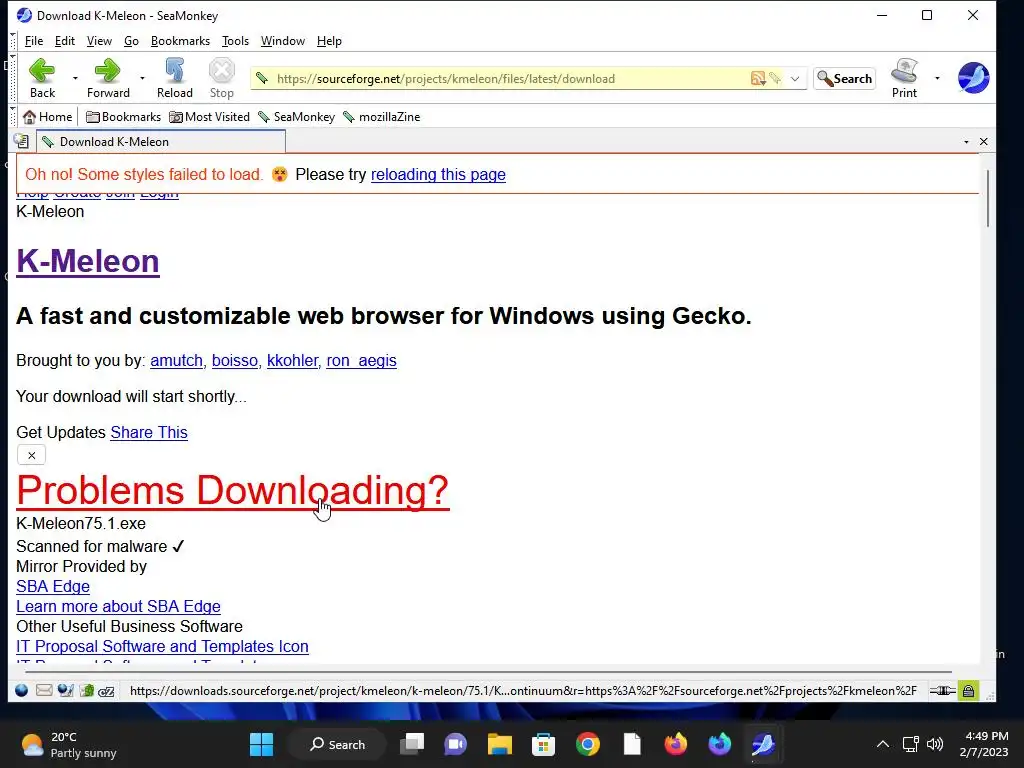Screen dimensions: 1024x768
Task: Click the Share This link
Action: coord(149,432)
